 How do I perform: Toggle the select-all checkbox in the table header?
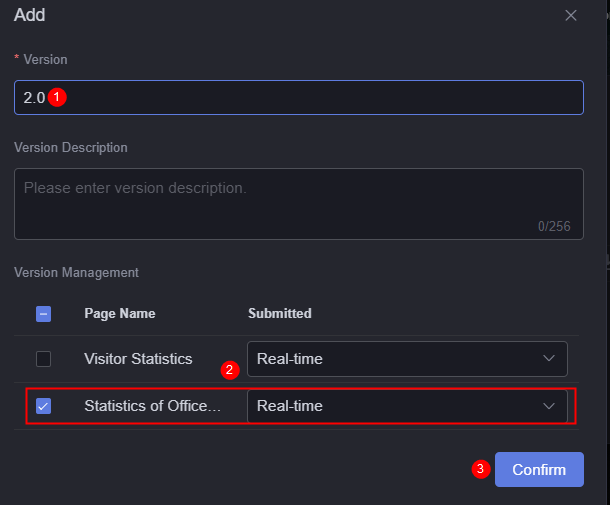[x=44, y=314]
